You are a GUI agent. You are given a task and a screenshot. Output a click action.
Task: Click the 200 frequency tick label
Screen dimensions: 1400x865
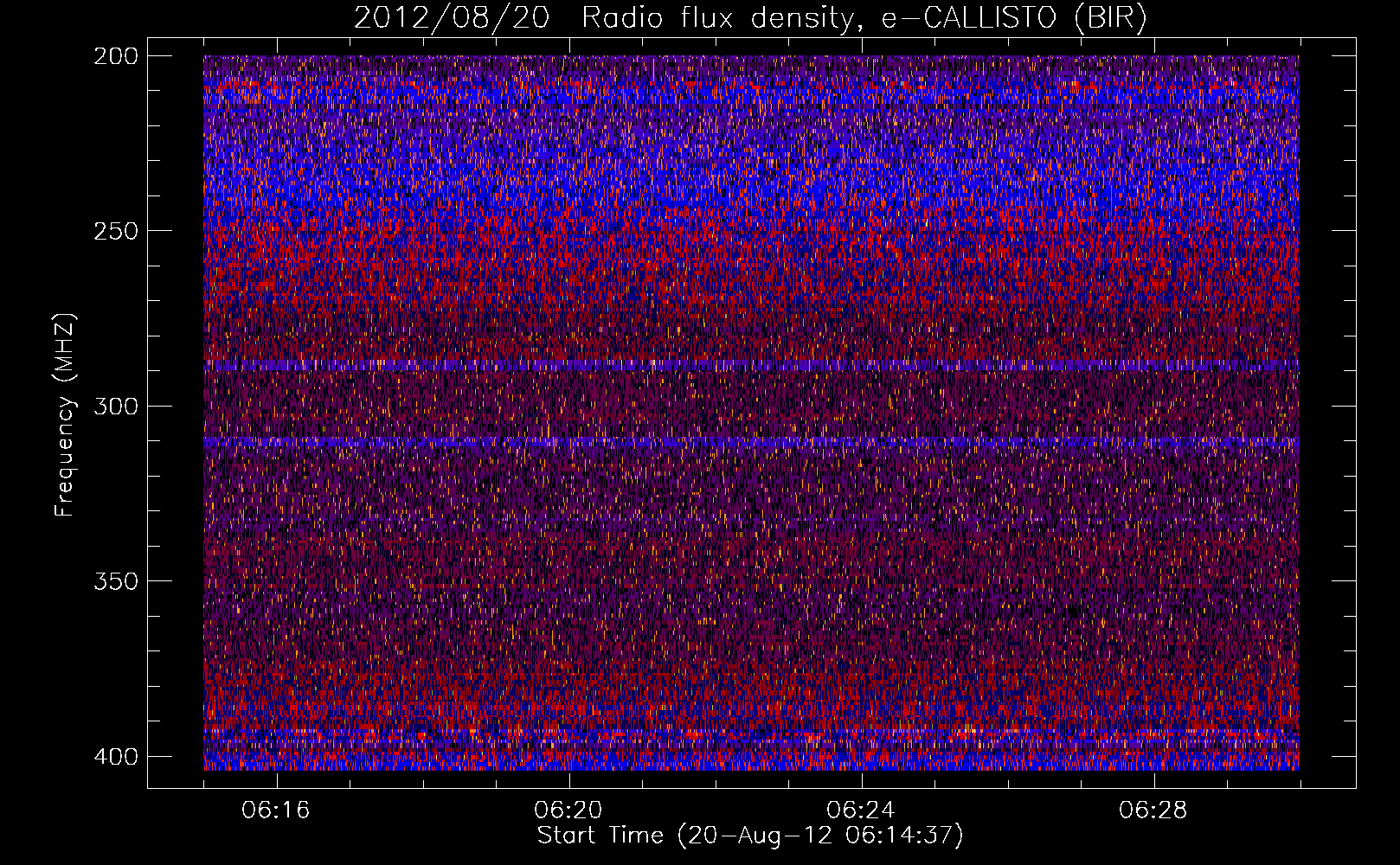115,56
